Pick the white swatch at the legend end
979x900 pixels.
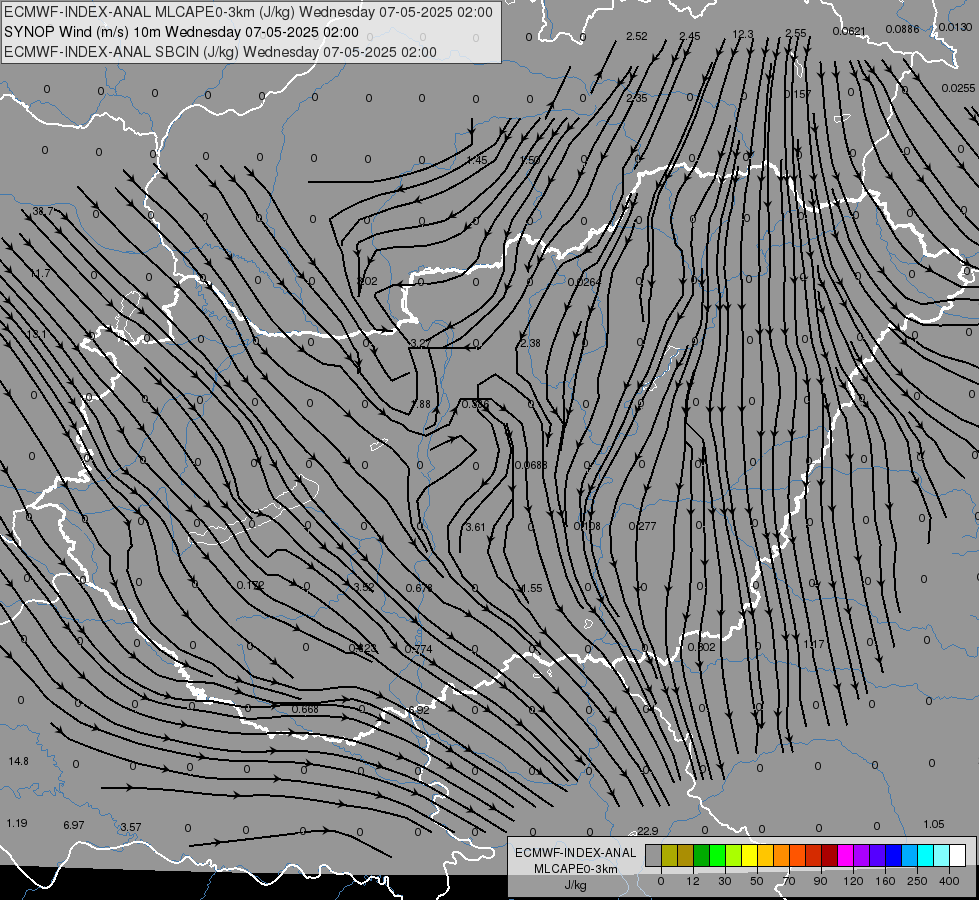click(957, 855)
